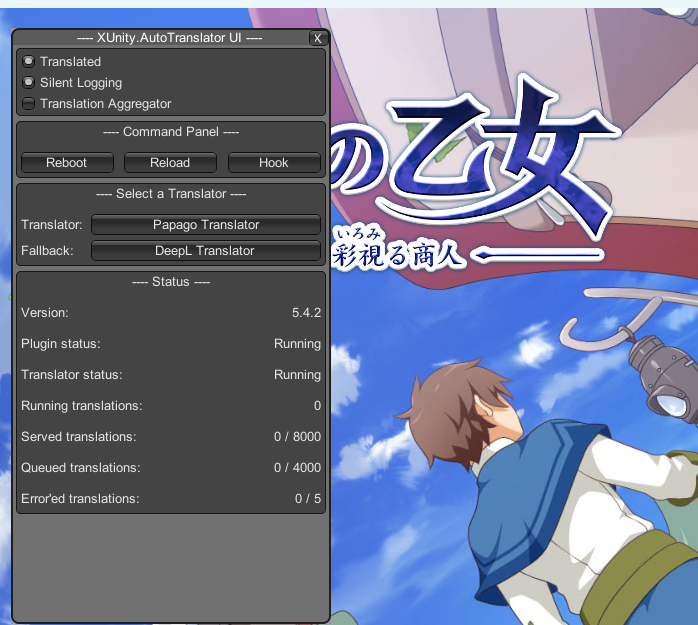The width and height of the screenshot is (698, 625).
Task: Close the XUnity.AutoTranslator UI window
Action: (x=317, y=38)
